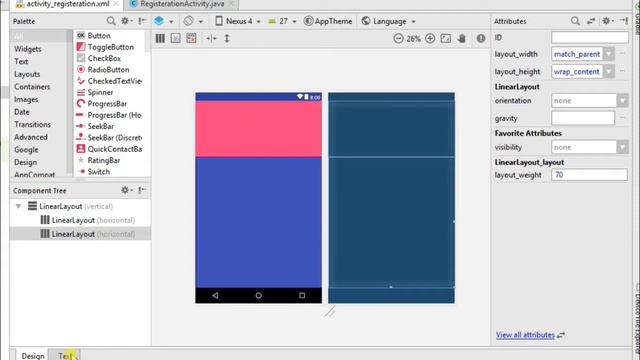640x360 pixels.
Task: Click pink layout in design preview
Action: pyautogui.click(x=258, y=129)
